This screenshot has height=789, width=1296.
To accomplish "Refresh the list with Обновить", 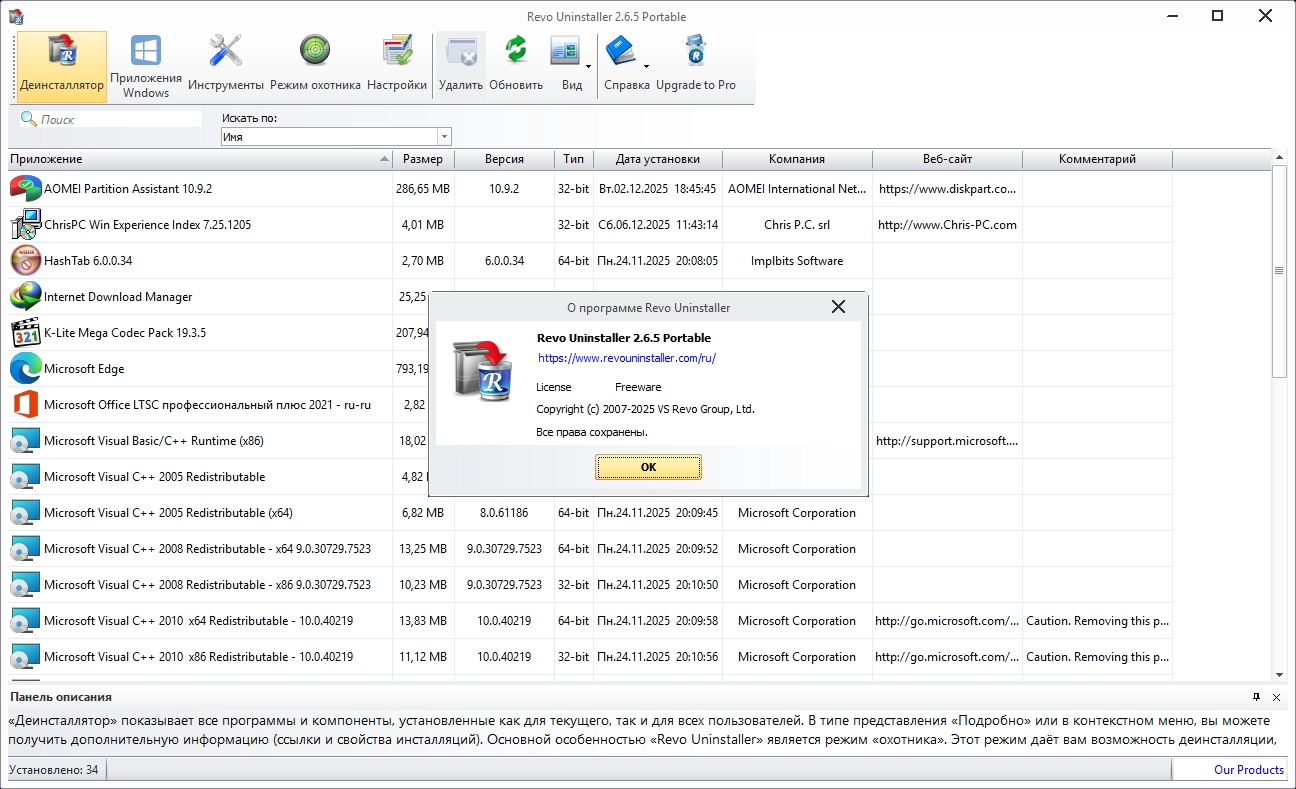I will coord(516,66).
